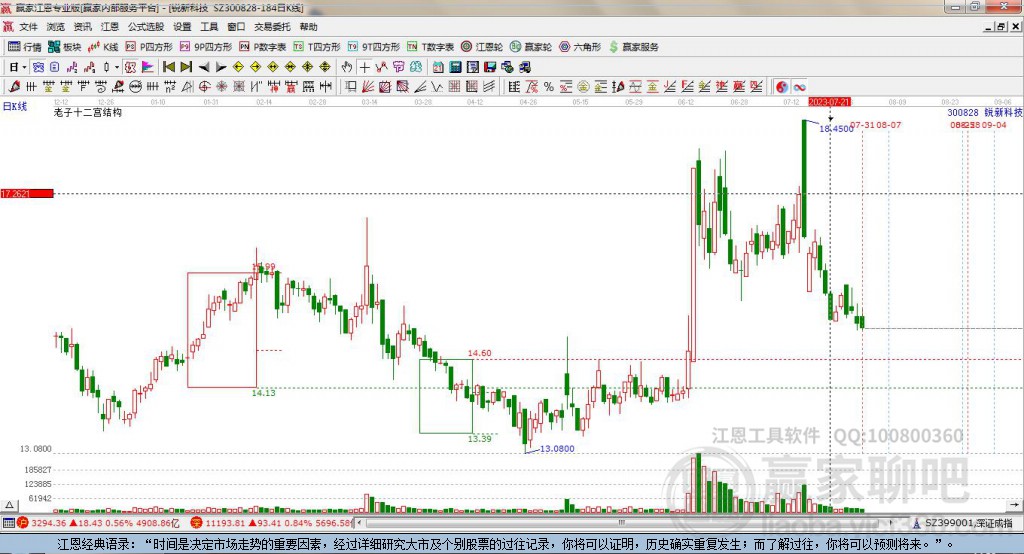
Task: Click the 18.4500 high price label
Action: point(837,129)
